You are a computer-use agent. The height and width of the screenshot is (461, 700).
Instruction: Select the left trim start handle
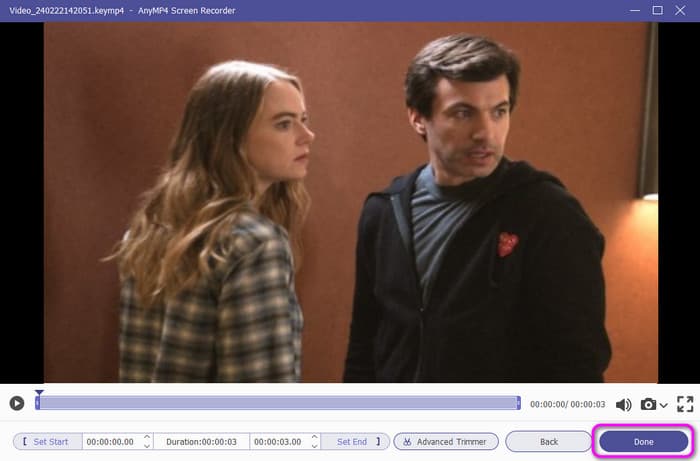(x=38, y=403)
